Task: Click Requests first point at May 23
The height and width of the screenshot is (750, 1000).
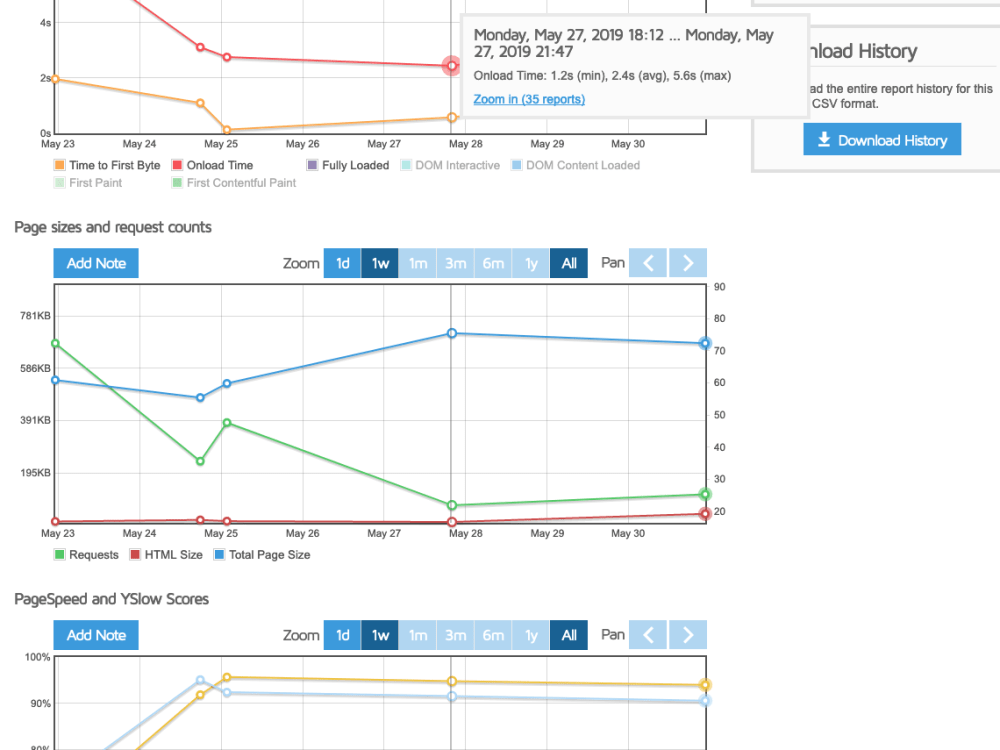Action: point(55,344)
